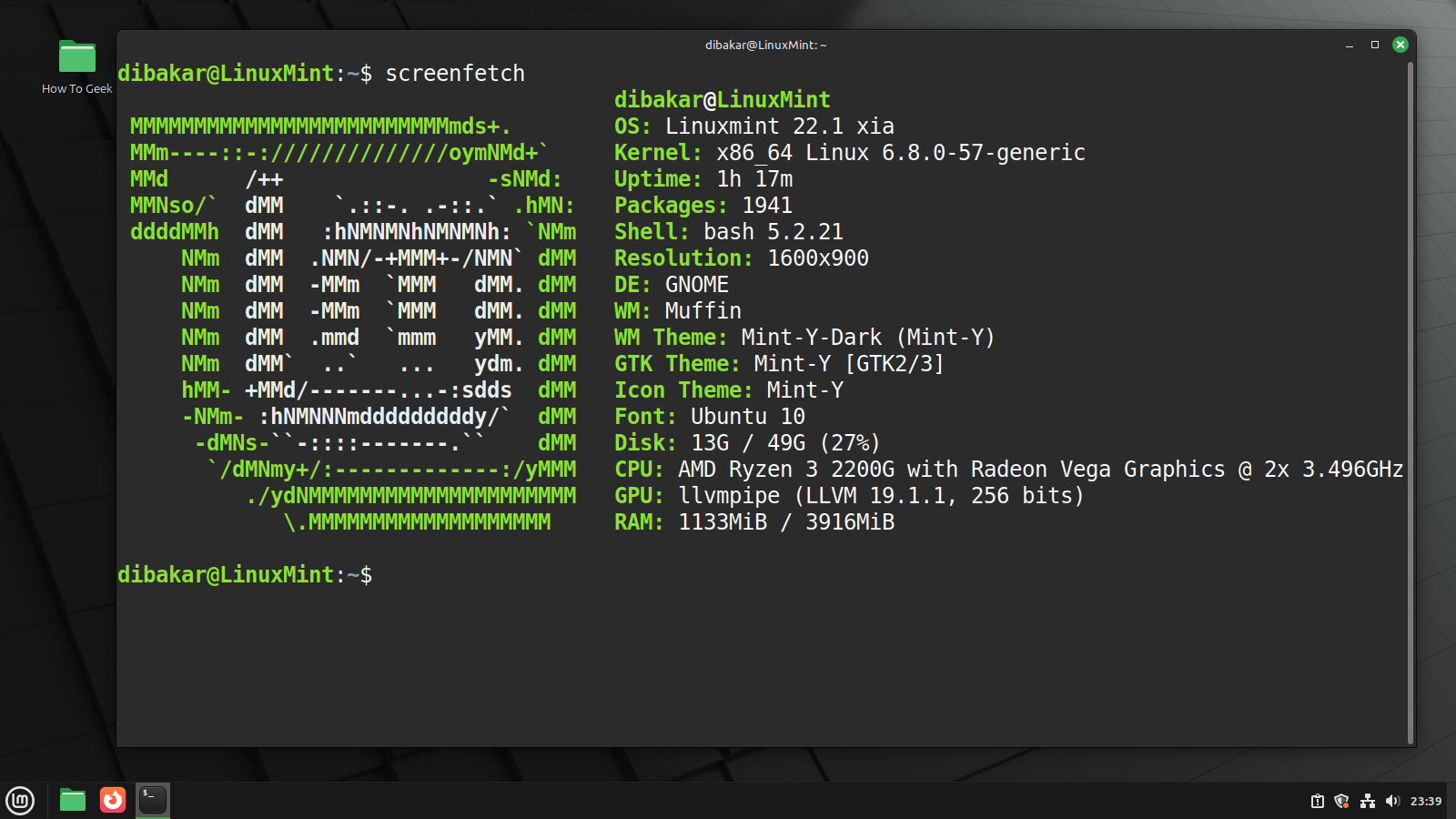
Task: Close the terminal with green X button
Action: point(1400,45)
